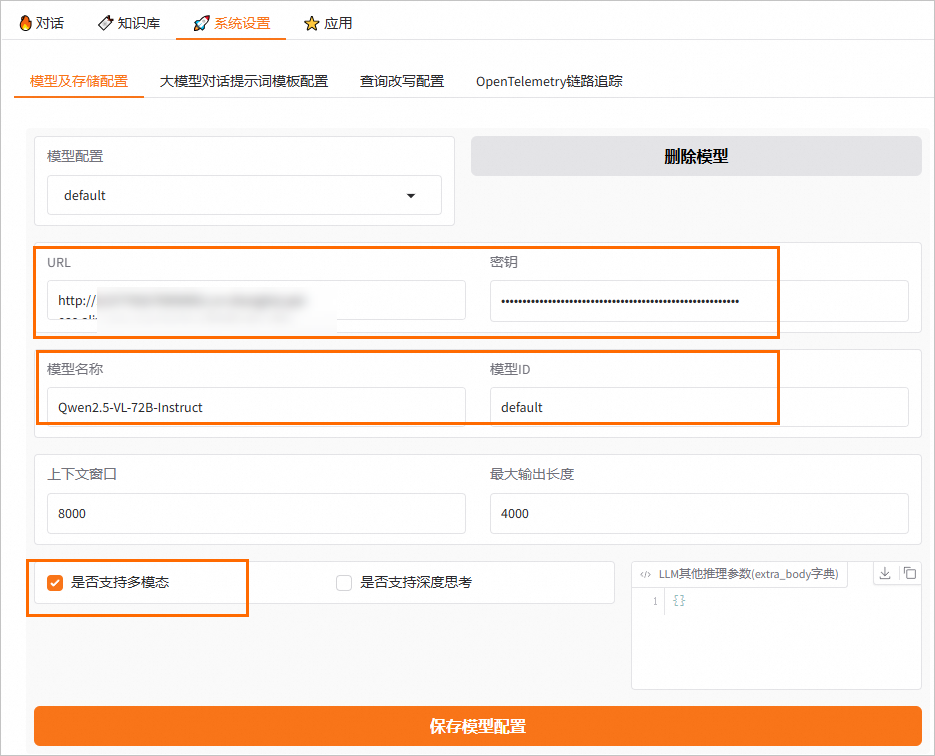Uncheck 是否支持多模态 checkbox
The image size is (935, 756).
coord(55,583)
